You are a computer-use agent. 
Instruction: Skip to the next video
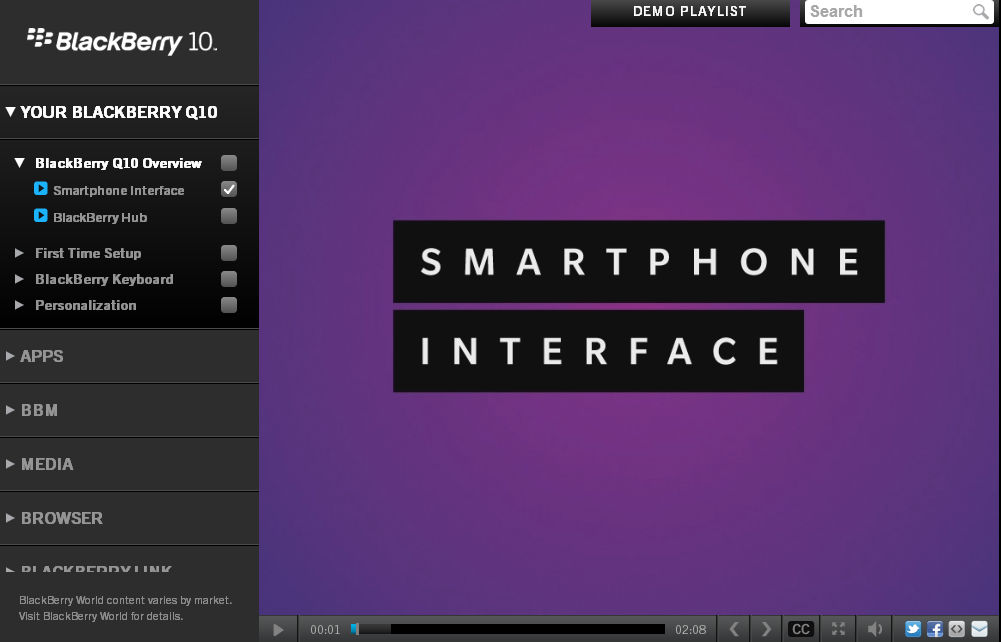[x=766, y=629]
